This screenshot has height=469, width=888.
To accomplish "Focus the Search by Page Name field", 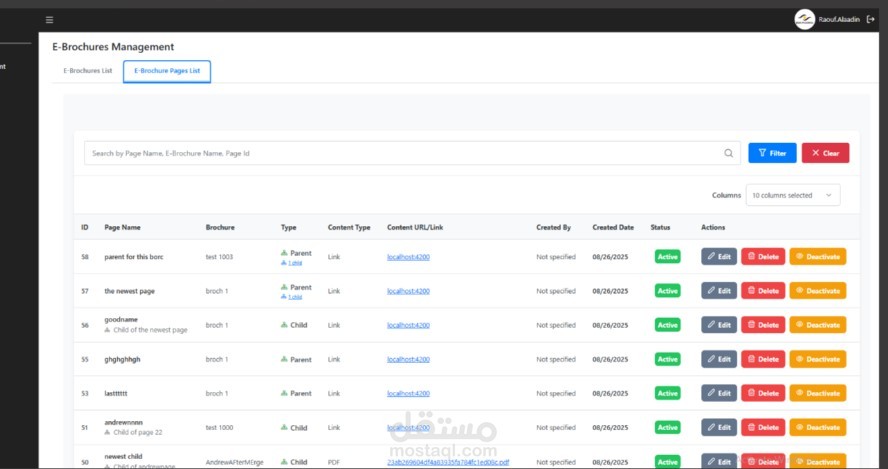I will [x=412, y=153].
